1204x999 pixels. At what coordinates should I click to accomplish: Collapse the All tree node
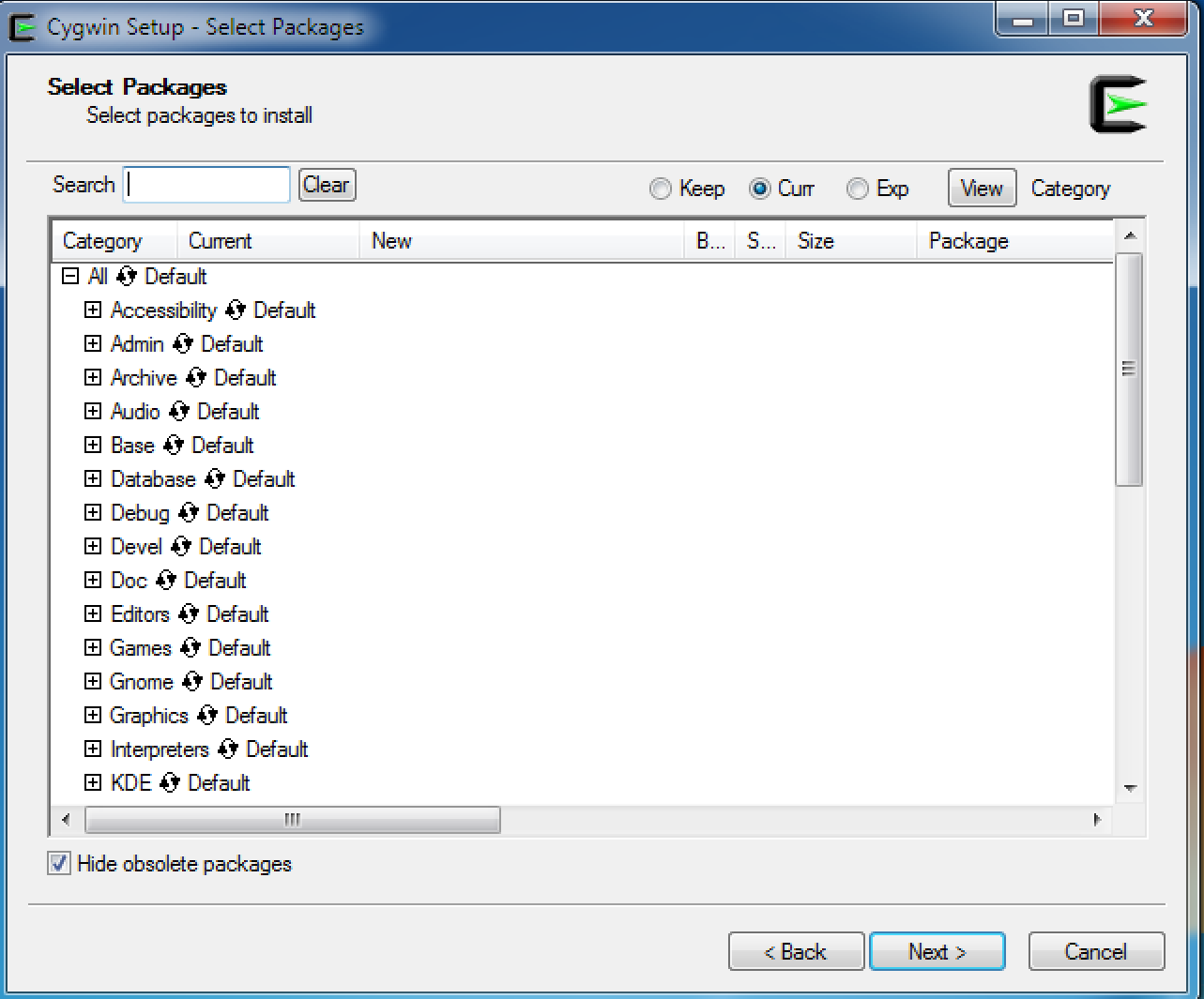[69, 277]
